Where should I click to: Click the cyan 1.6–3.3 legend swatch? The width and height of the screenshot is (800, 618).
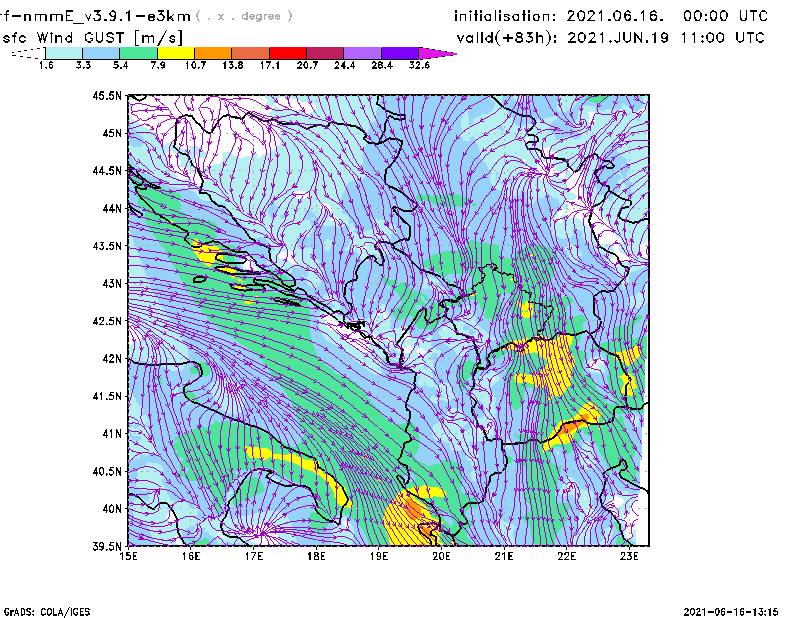click(x=64, y=53)
